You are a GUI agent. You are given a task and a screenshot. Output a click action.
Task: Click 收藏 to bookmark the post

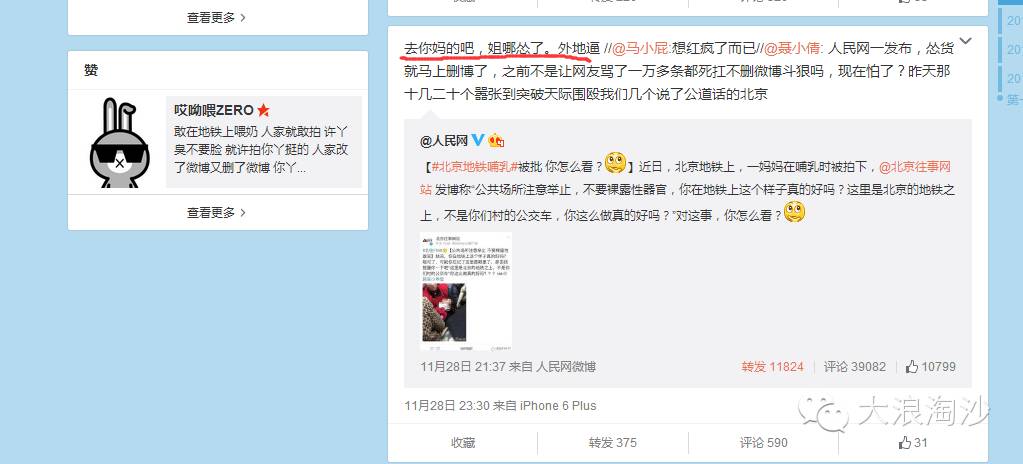463,442
